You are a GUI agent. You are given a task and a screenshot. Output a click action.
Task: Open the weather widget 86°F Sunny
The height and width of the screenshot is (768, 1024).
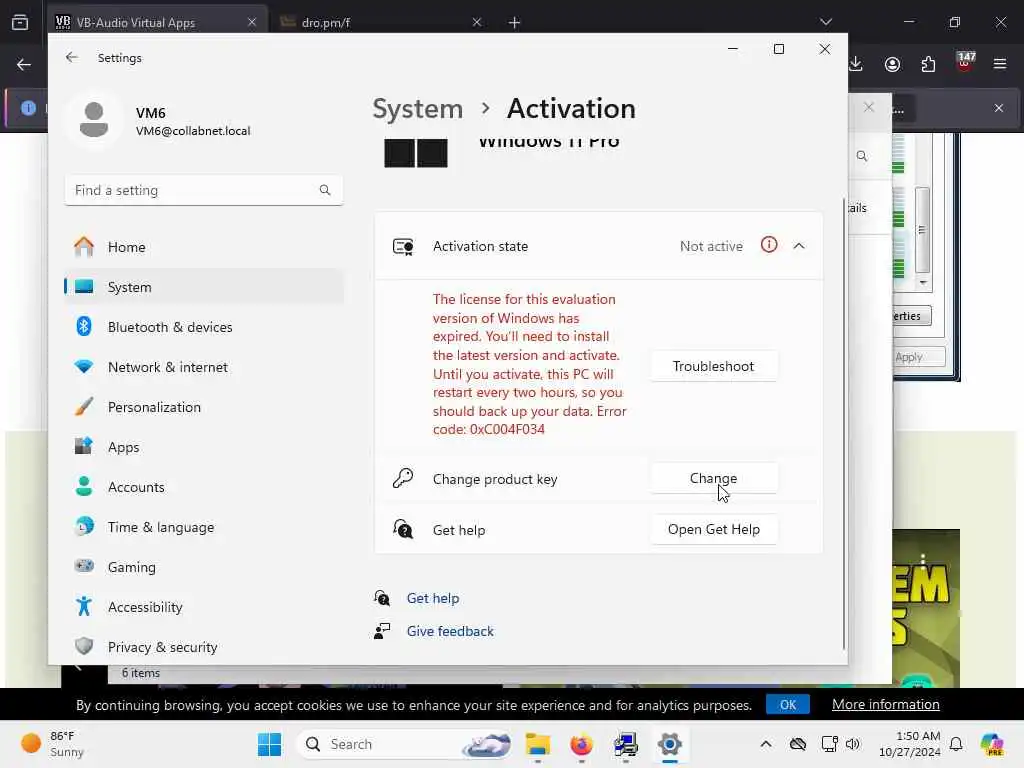pos(54,744)
